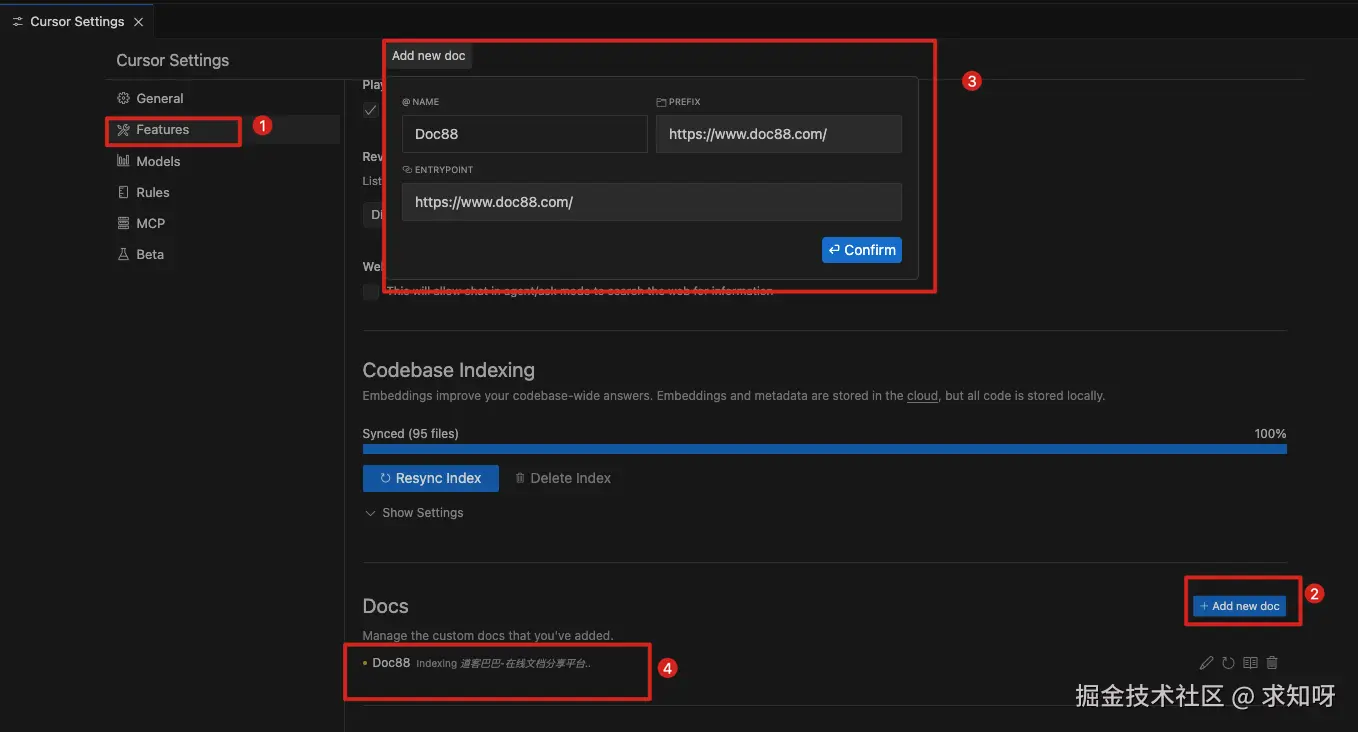Delete the Doc88 doc with trash icon
This screenshot has height=732, width=1358.
coord(1272,663)
